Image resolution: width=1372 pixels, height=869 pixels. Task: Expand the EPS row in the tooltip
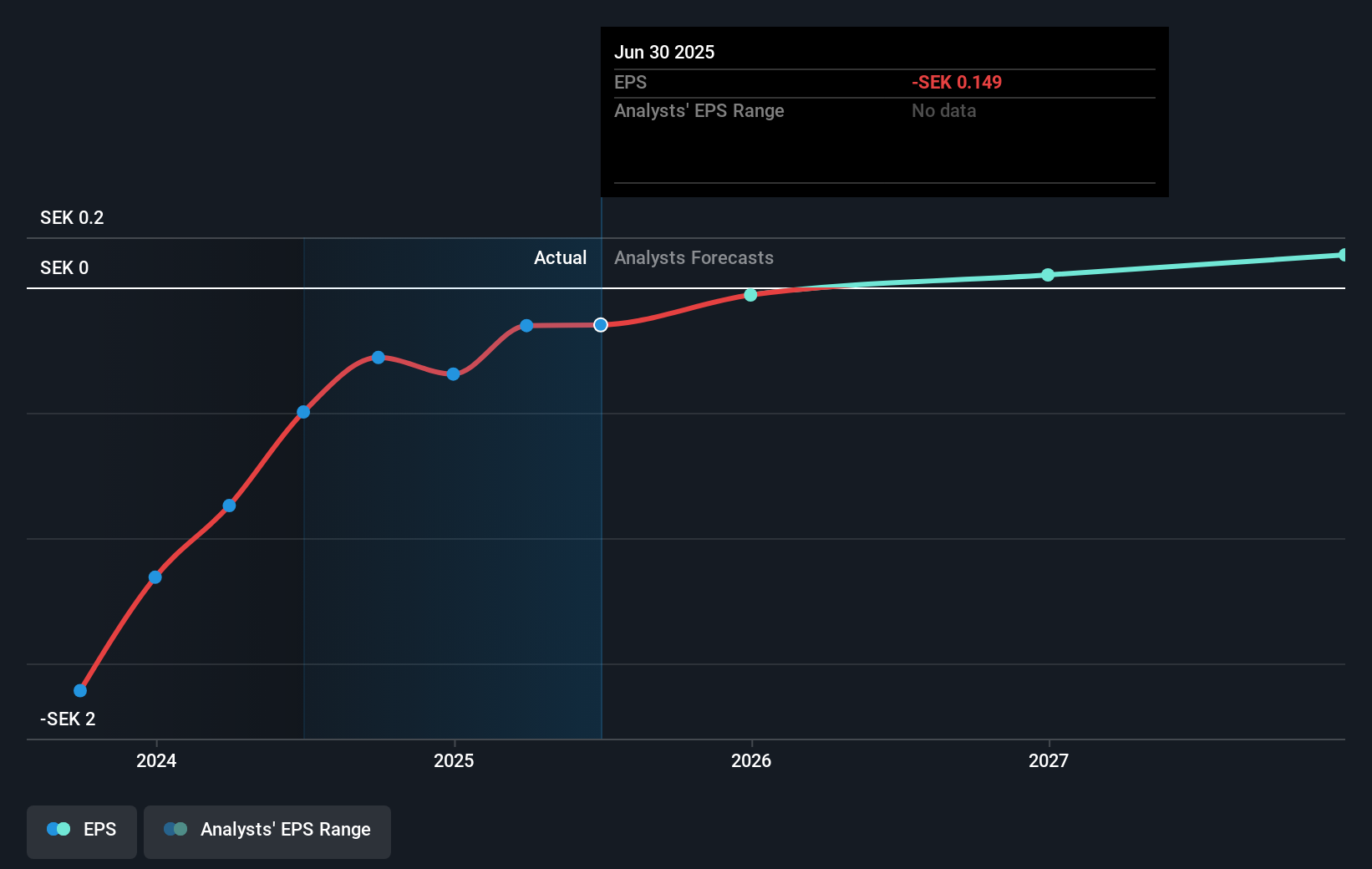tap(632, 82)
